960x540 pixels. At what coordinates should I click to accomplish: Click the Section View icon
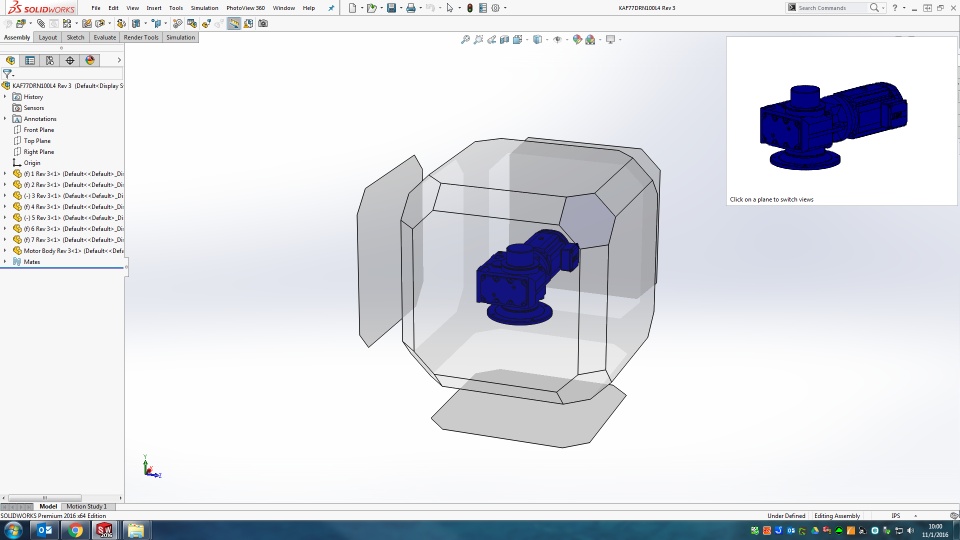pyautogui.click(x=504, y=39)
